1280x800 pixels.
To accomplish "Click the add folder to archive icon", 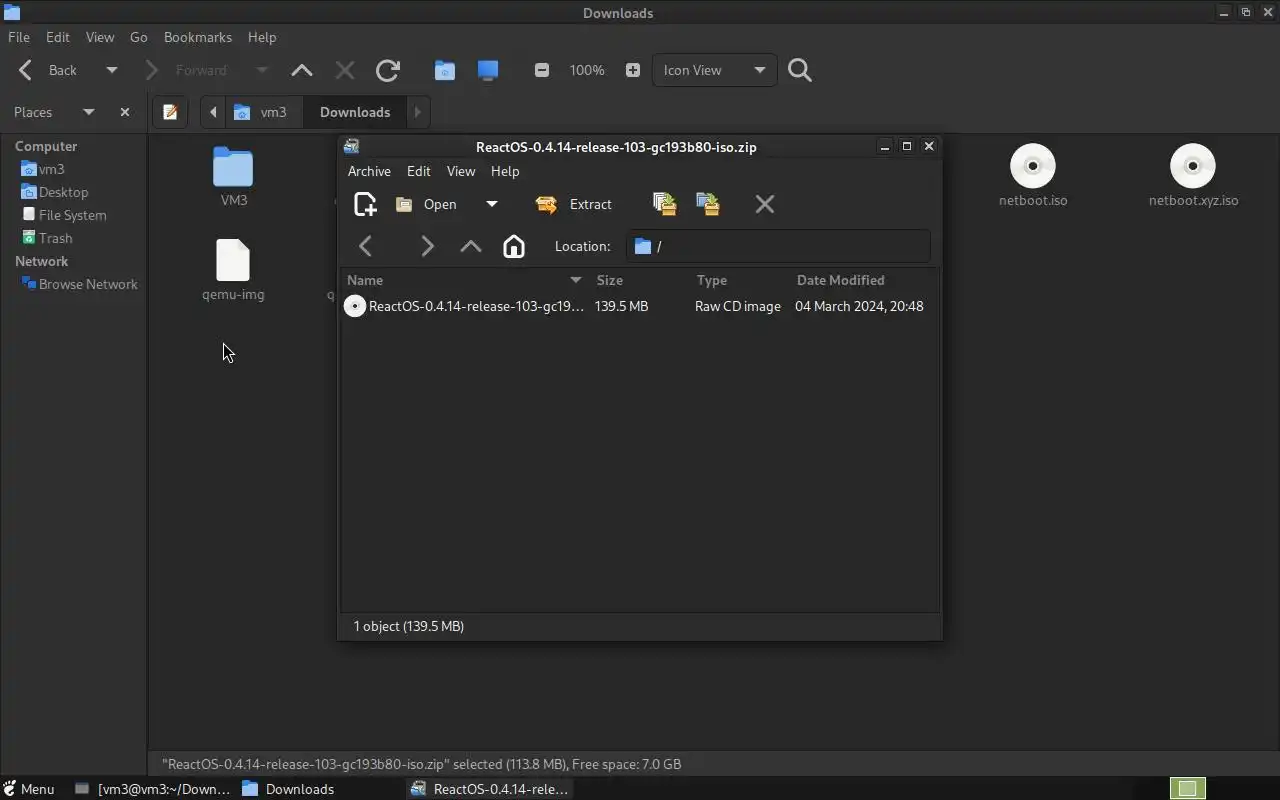I will point(708,204).
